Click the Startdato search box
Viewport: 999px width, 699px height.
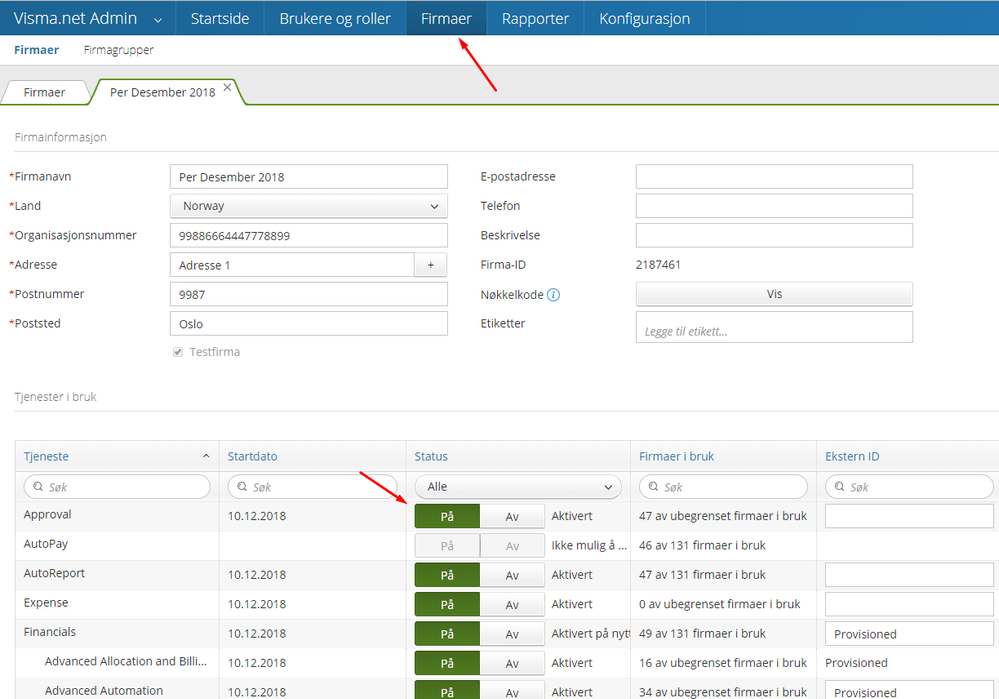coord(312,487)
